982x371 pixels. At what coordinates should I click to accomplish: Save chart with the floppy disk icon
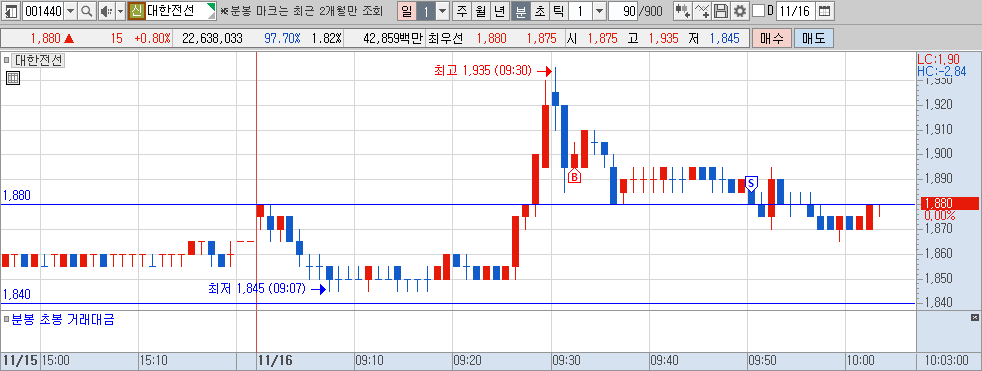tap(721, 11)
